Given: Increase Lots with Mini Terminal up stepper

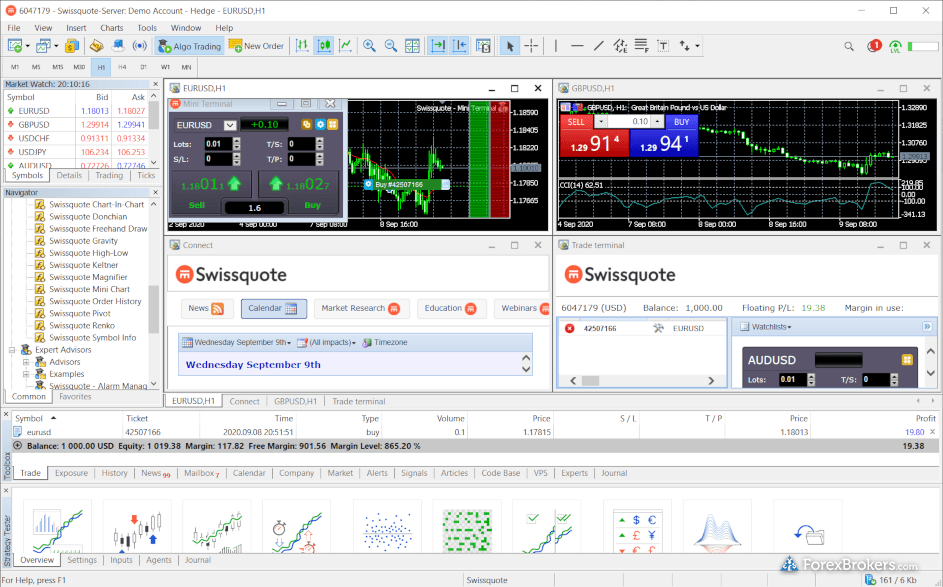Looking at the screenshot, I should [x=237, y=141].
